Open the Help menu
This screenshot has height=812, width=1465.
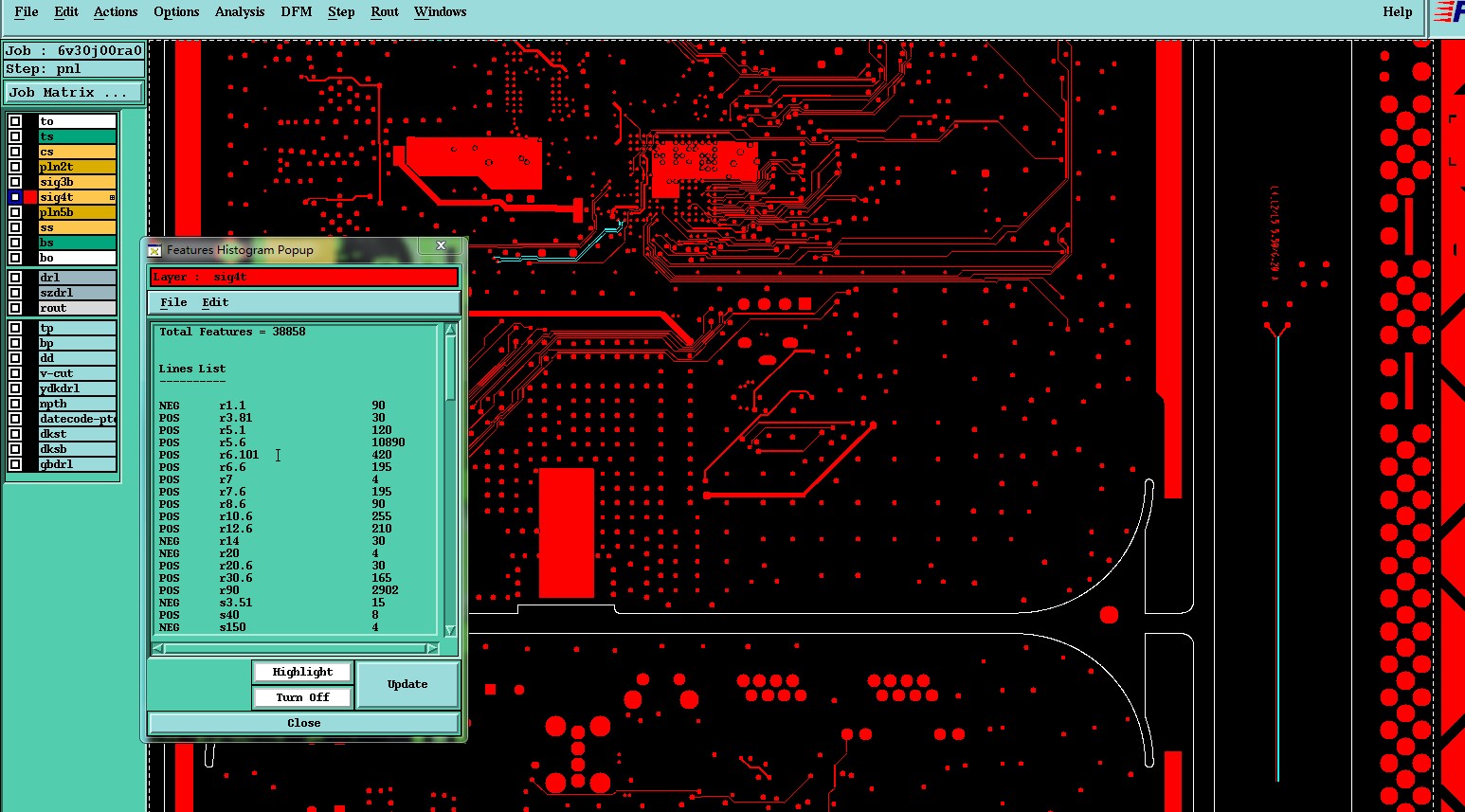pyautogui.click(x=1398, y=12)
